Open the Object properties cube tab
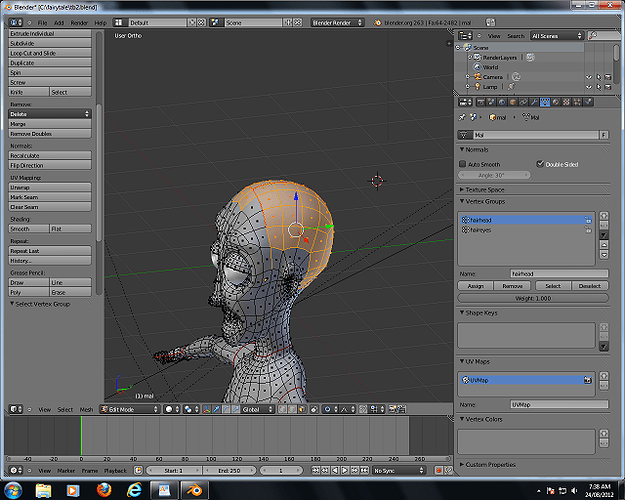 (513, 102)
